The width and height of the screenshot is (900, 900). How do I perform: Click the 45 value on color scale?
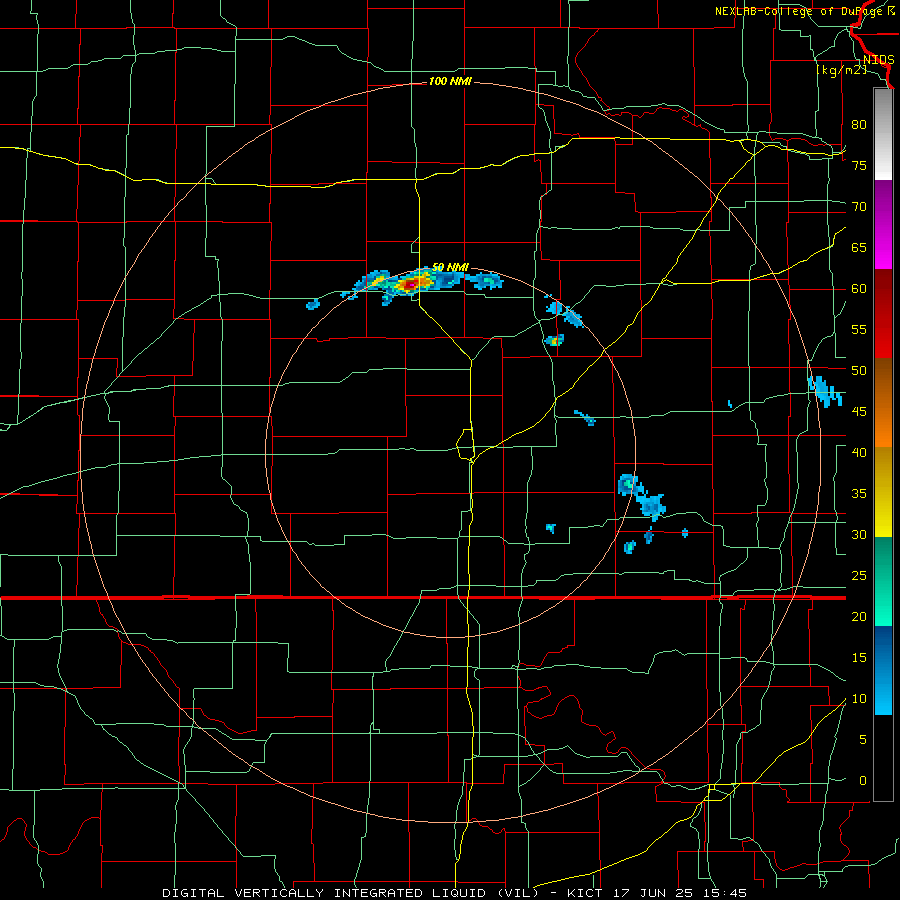pyautogui.click(x=859, y=412)
